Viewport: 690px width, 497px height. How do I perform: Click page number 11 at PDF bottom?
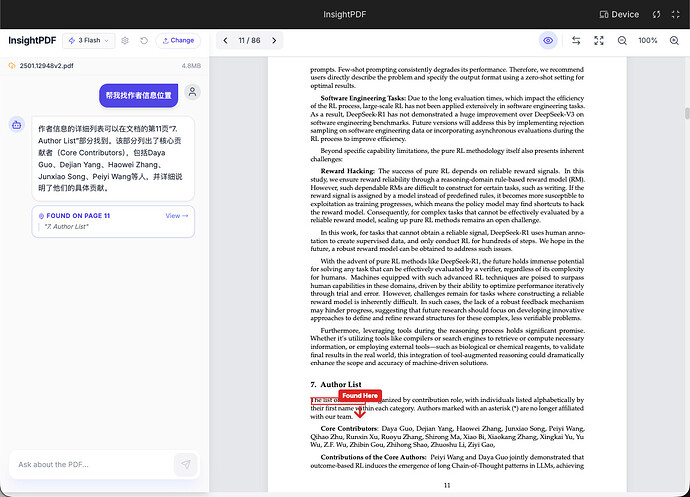tap(447, 485)
